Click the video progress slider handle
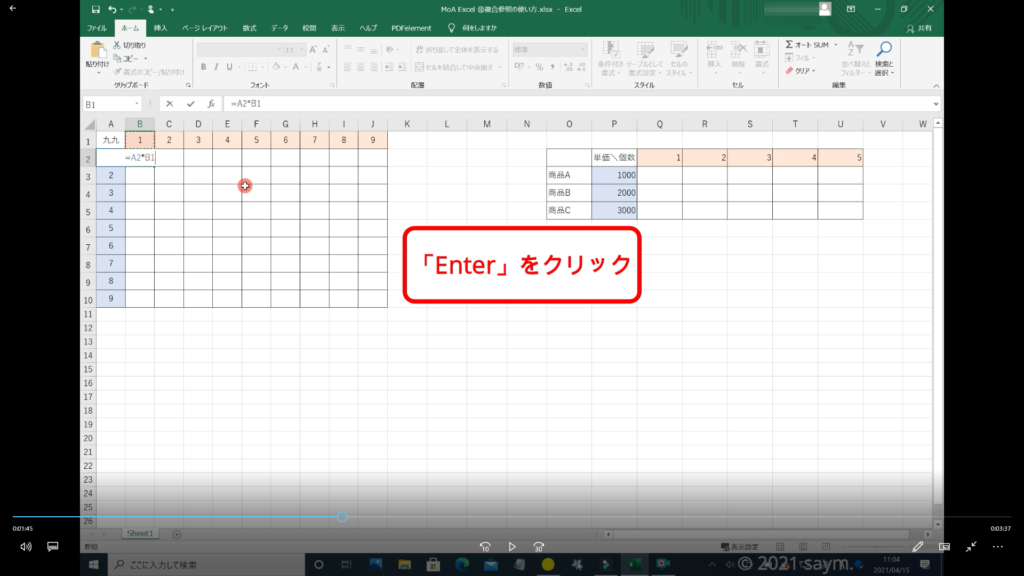Viewport: 1024px width, 576px height. point(342,517)
